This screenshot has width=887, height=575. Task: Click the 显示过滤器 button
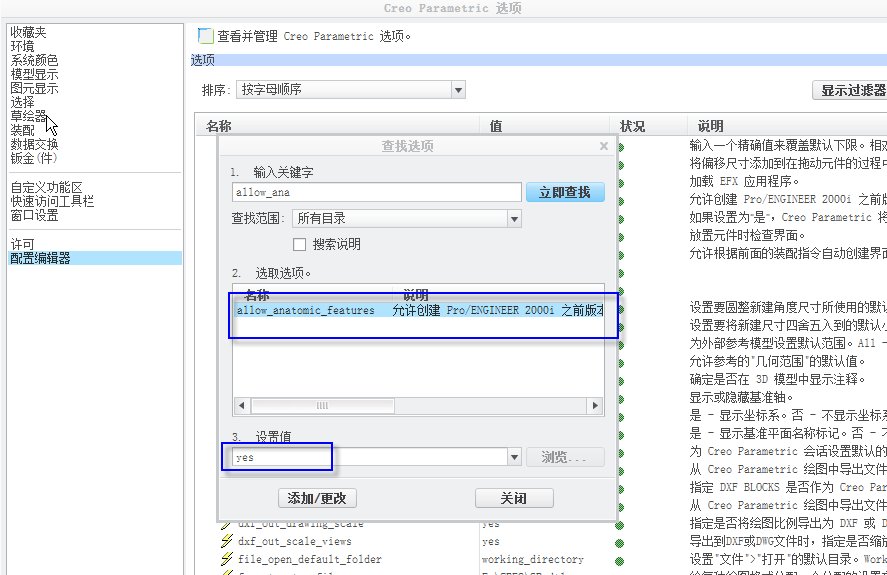852,90
